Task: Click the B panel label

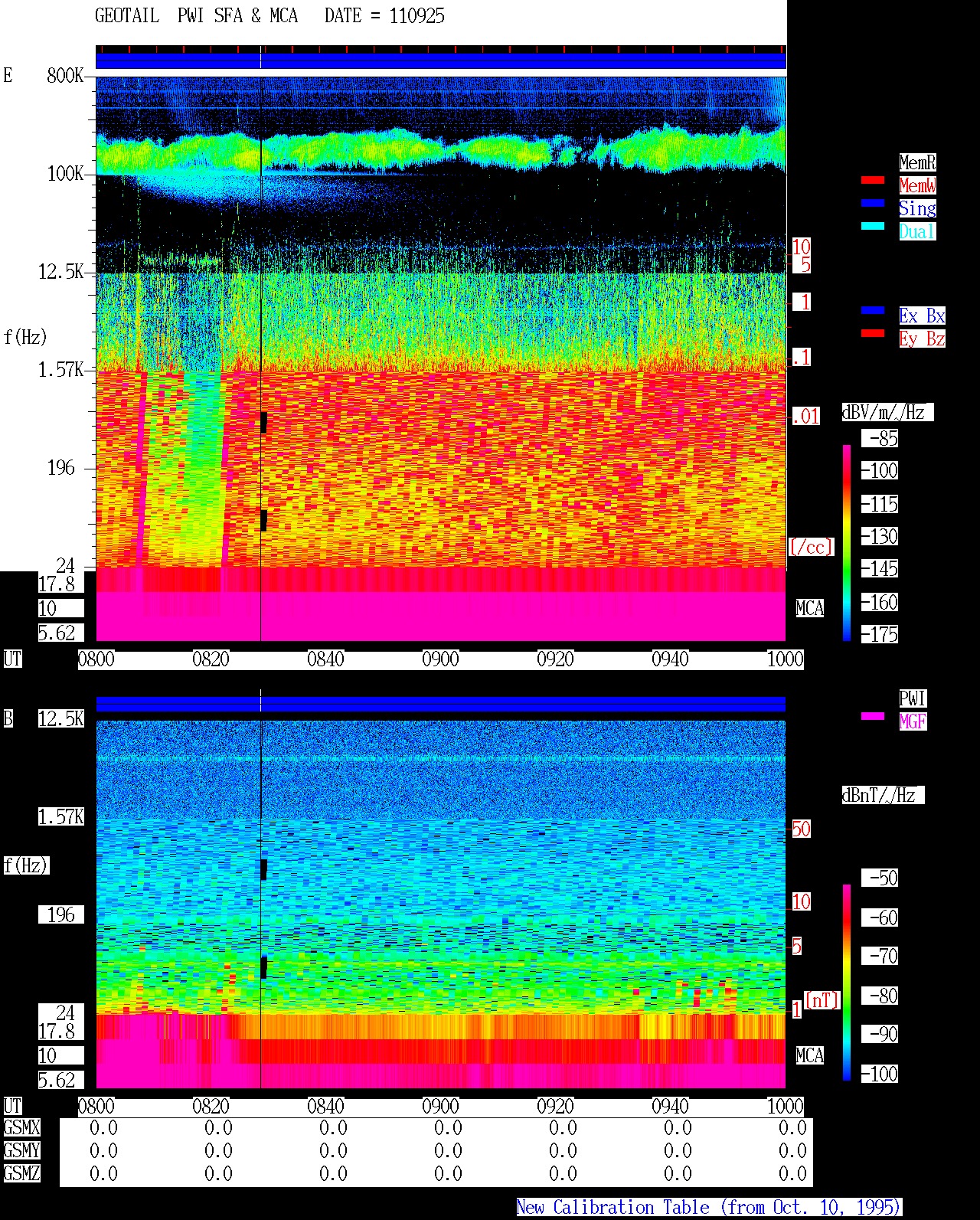Action: (8, 718)
